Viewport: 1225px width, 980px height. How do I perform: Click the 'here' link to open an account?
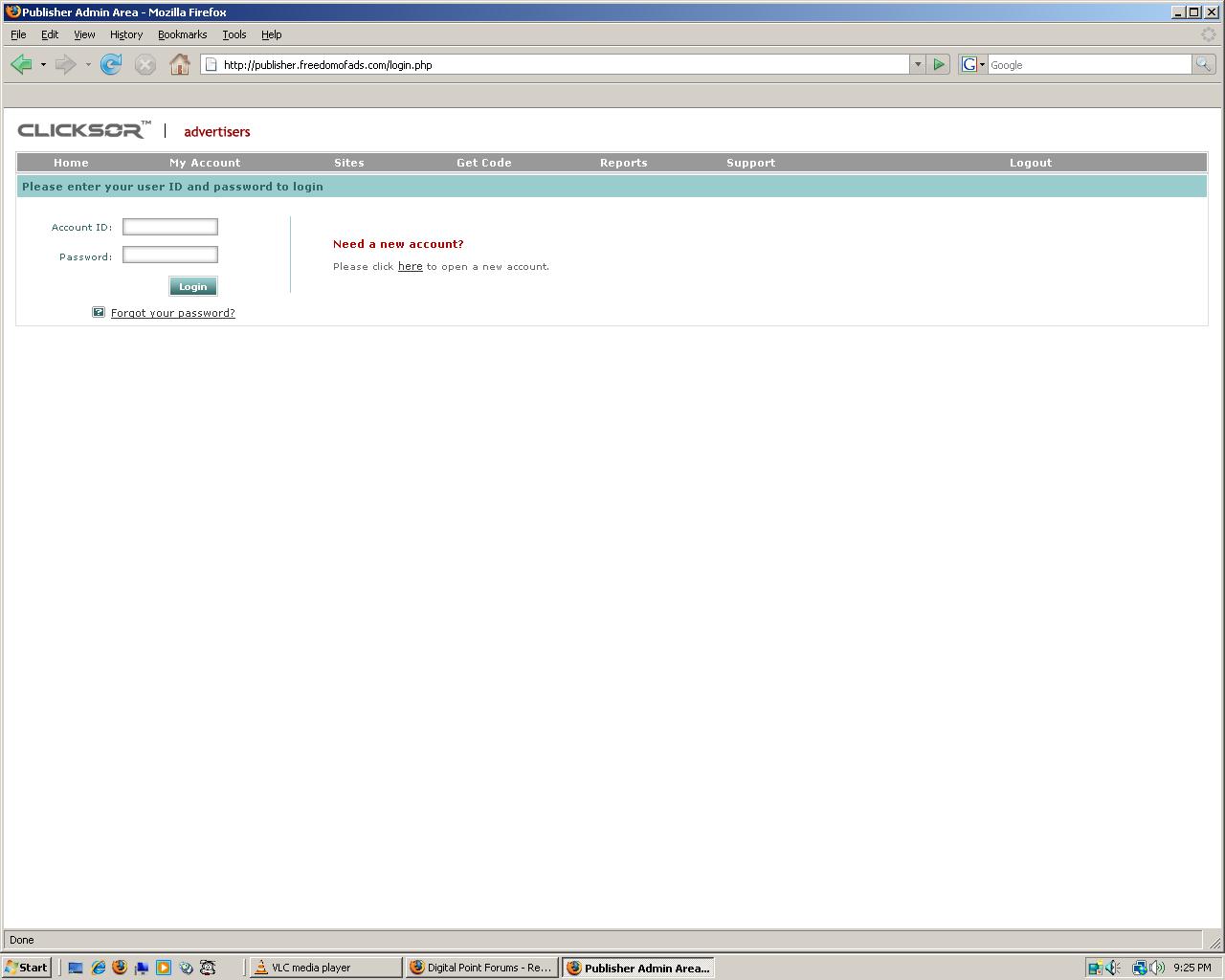coord(411,266)
